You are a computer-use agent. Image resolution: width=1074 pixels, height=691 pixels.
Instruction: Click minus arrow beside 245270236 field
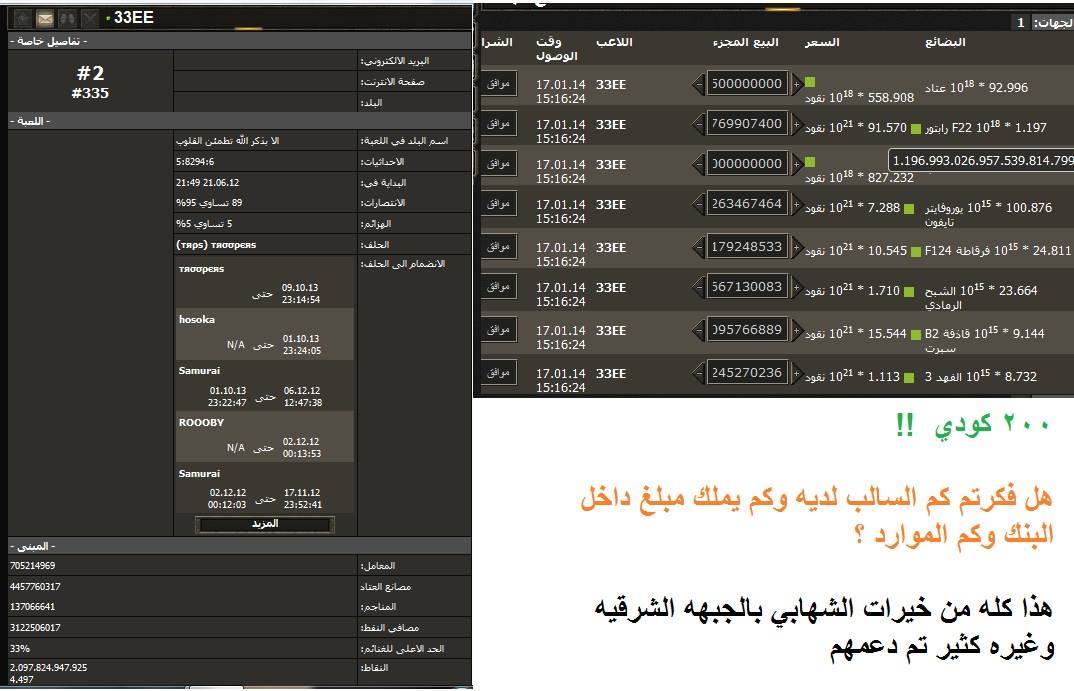click(698, 373)
